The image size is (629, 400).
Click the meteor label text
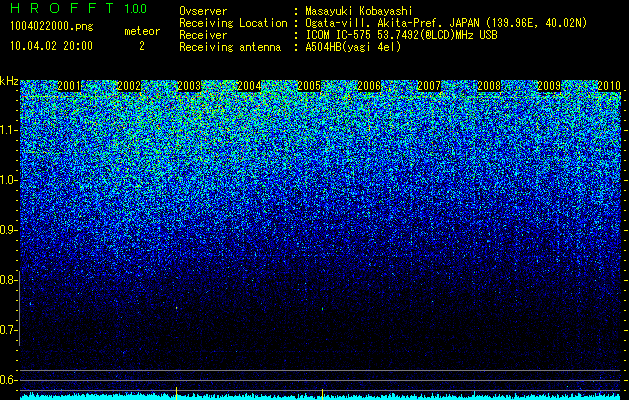(x=142, y=31)
